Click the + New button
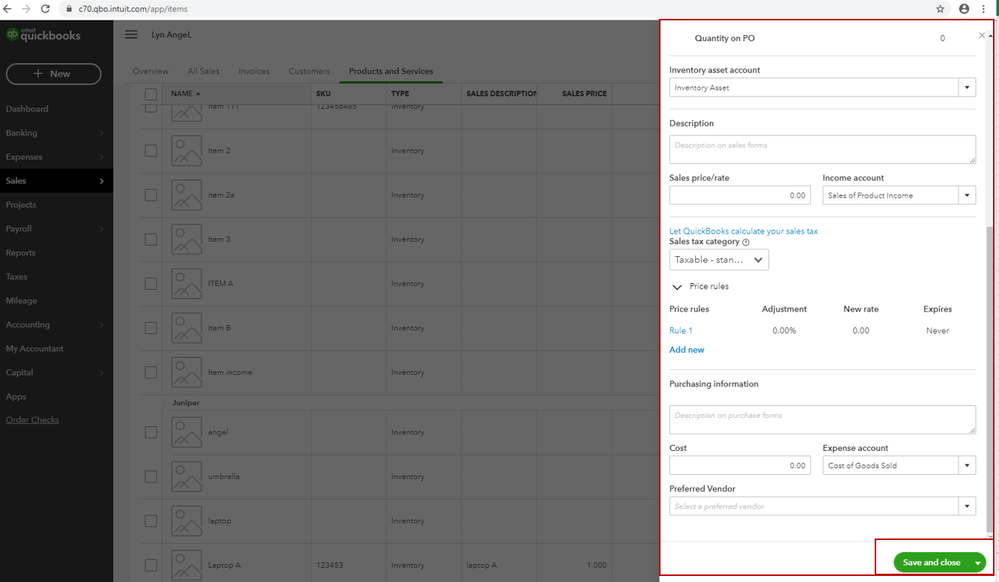This screenshot has height=582, width=999. pyautogui.click(x=54, y=74)
